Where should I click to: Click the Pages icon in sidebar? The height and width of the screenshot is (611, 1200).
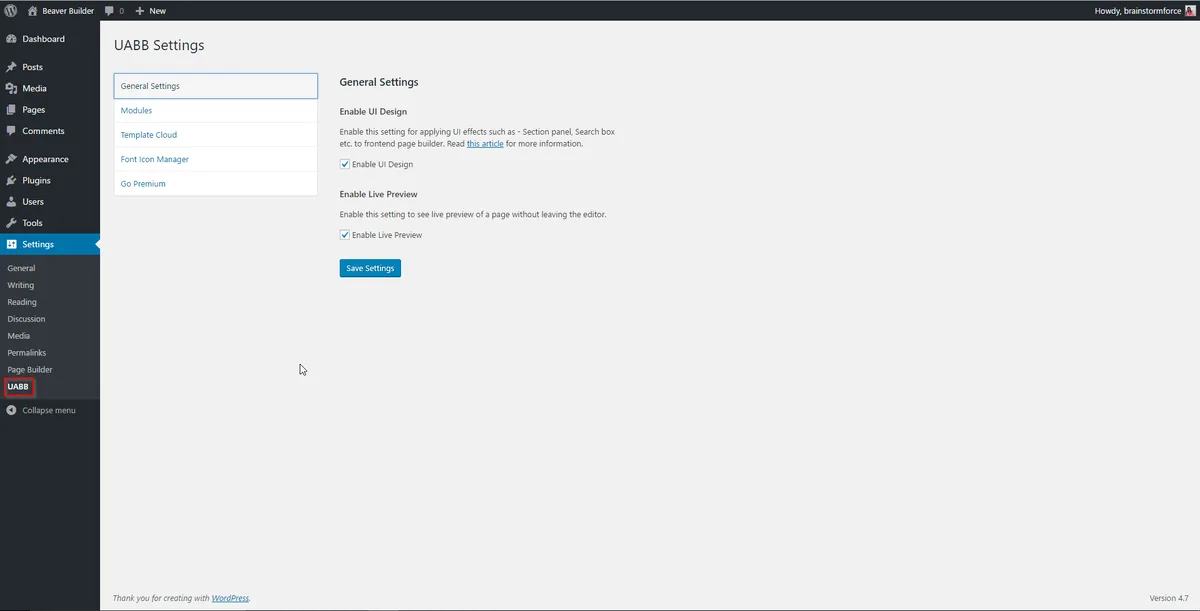11,110
